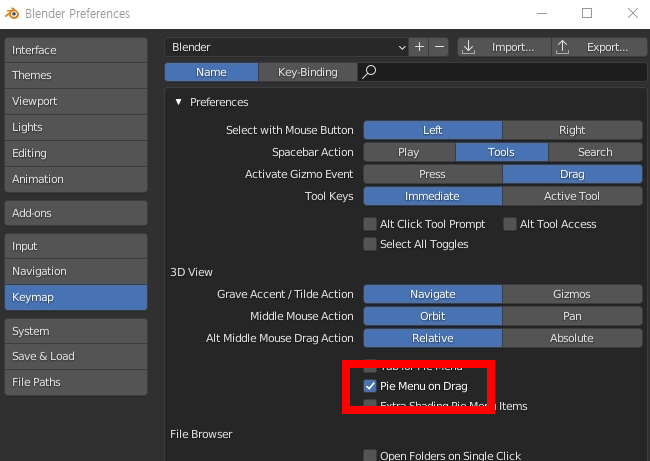Open the Input preferences tab
Viewport: 650px width, 461px height.
[x=76, y=246]
